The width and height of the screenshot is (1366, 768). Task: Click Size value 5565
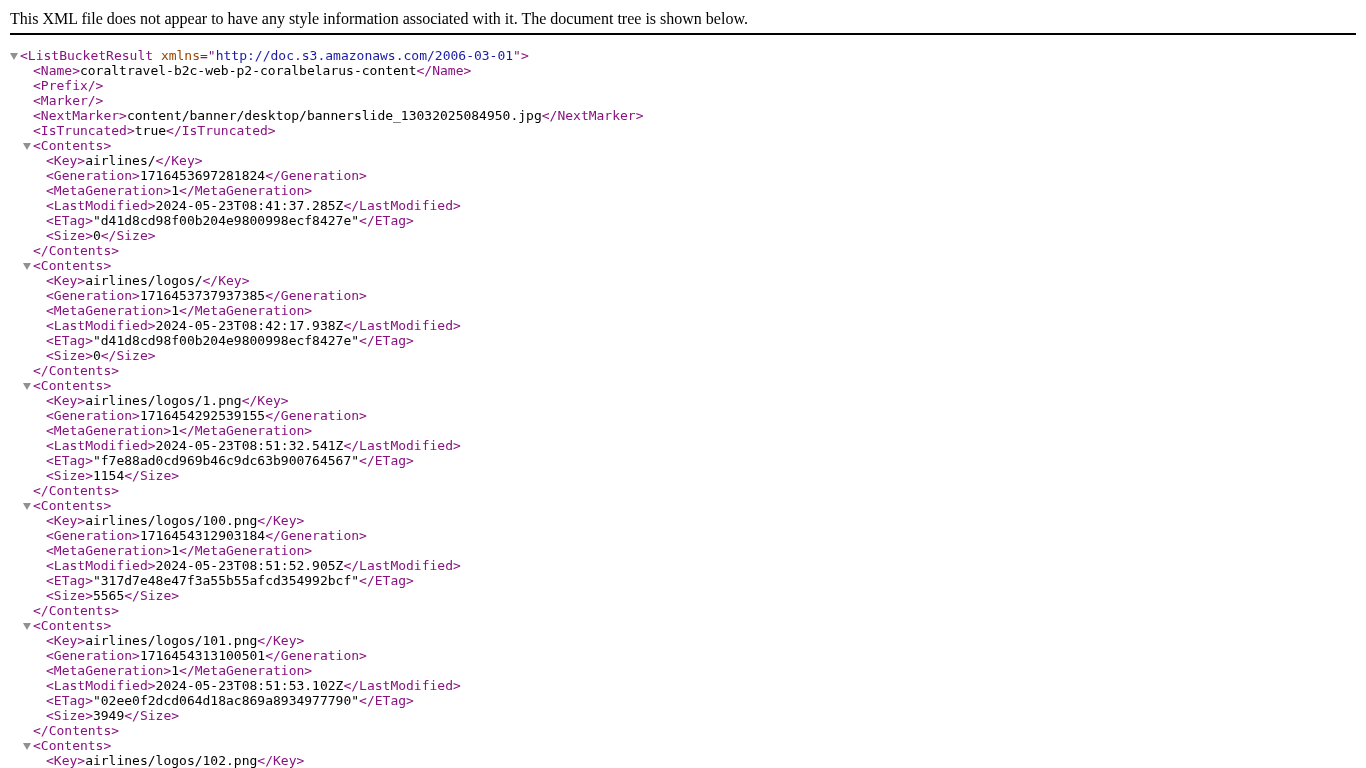point(108,596)
